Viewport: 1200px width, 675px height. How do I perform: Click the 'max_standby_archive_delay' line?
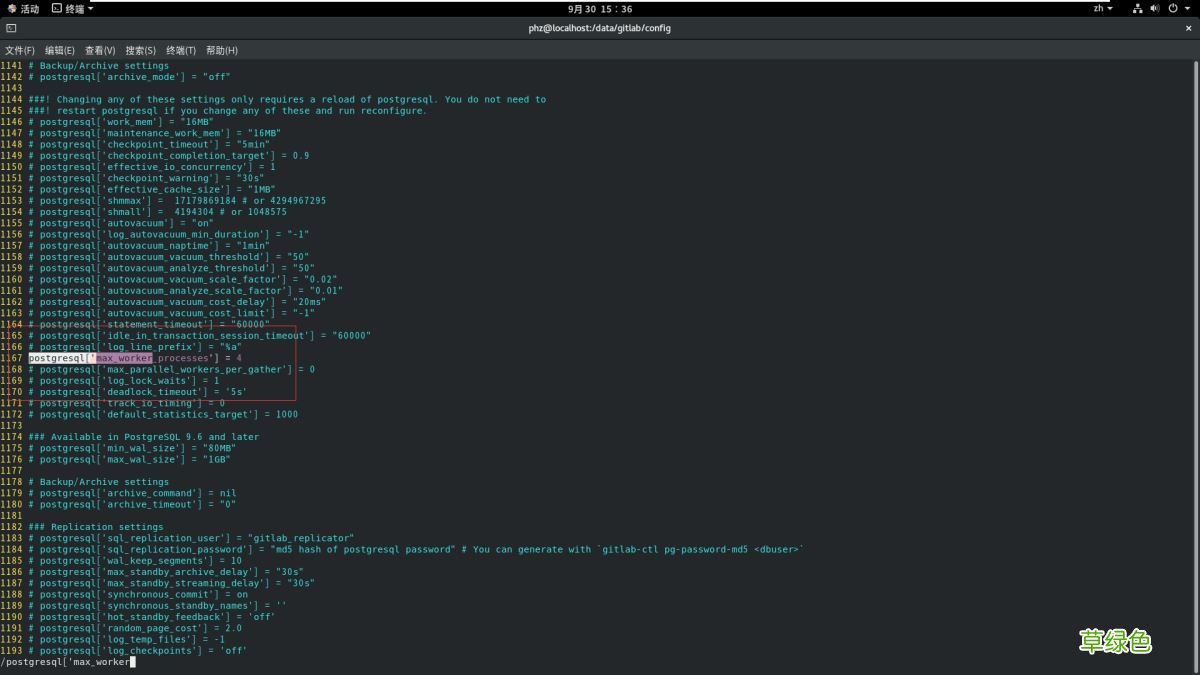pos(166,572)
